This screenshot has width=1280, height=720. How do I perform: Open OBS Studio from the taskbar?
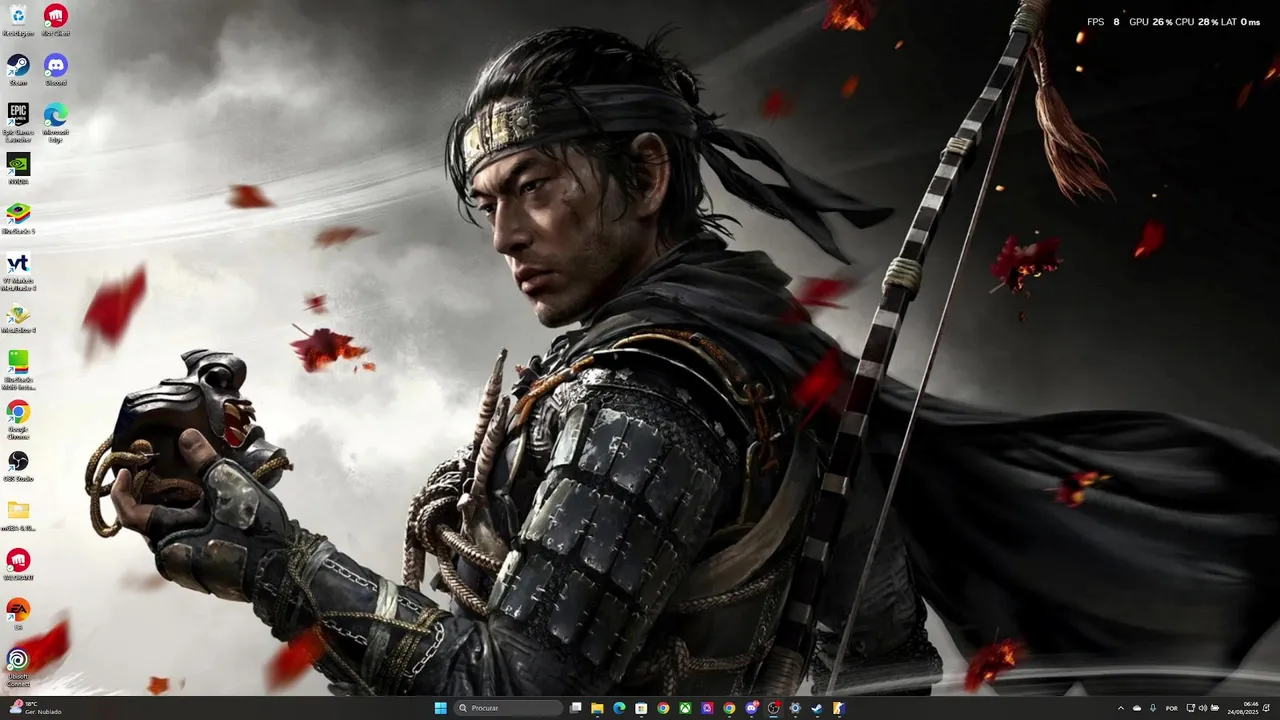(773, 708)
